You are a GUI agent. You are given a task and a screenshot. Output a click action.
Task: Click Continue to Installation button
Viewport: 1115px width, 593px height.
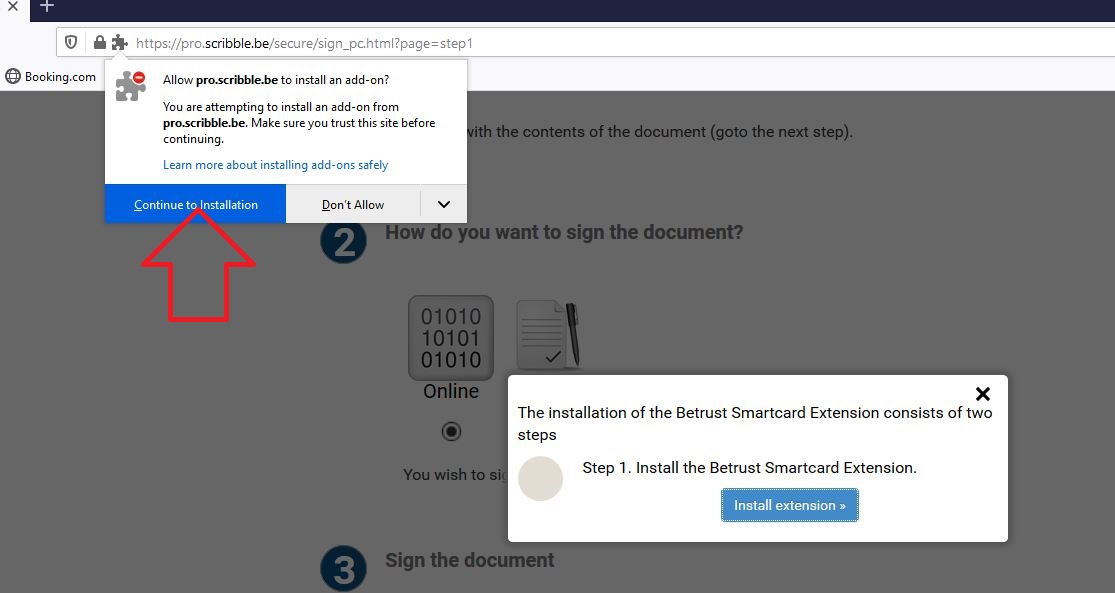pyautogui.click(x=196, y=204)
